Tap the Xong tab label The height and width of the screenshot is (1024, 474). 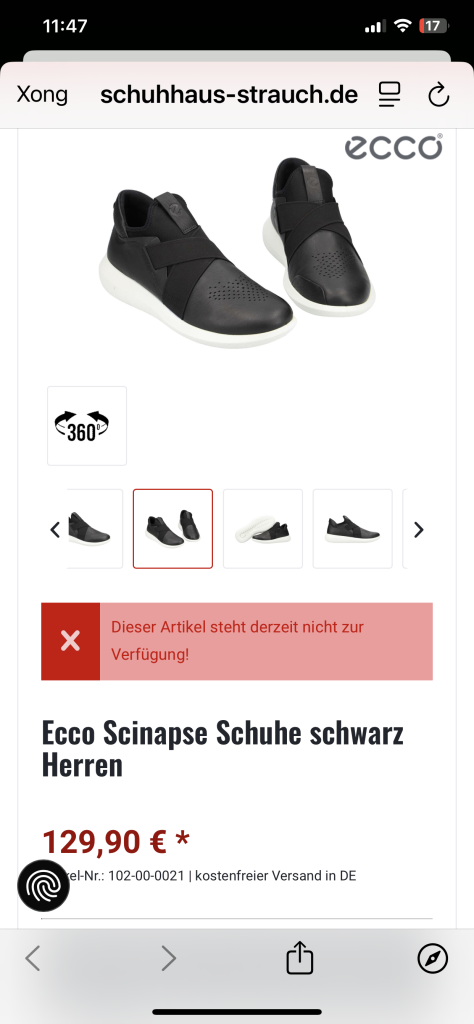[x=42, y=95]
